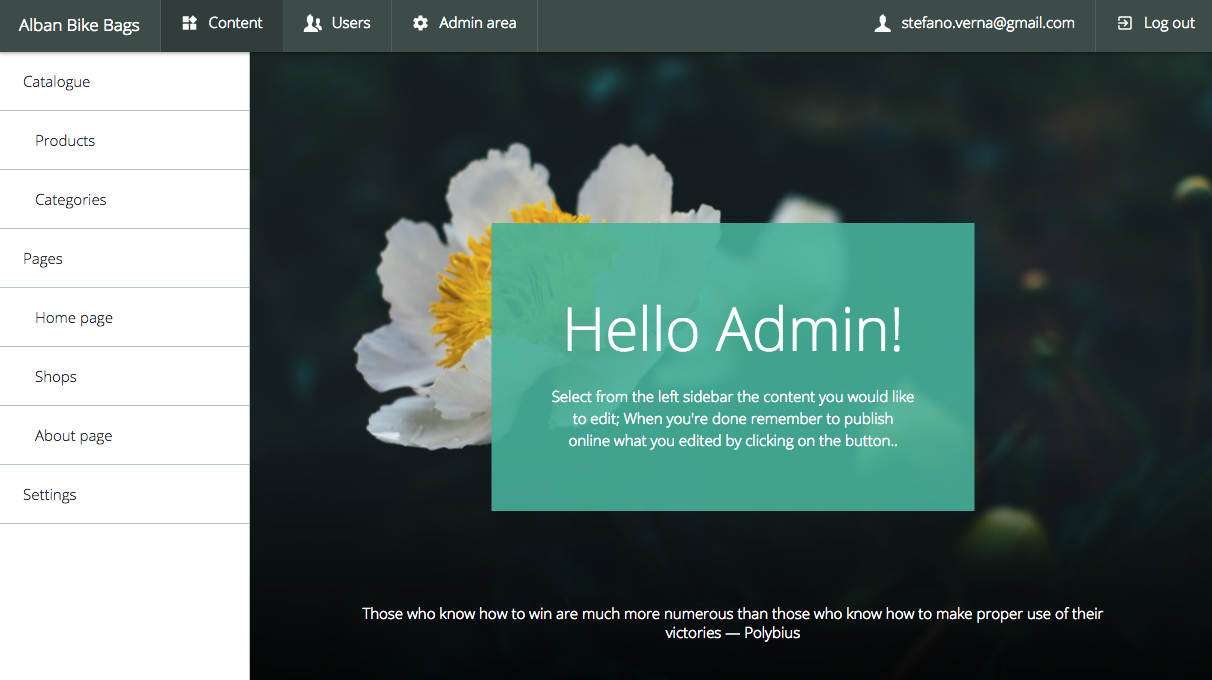The image size is (1212, 680).
Task: Click the Users people icon
Action: 313,23
